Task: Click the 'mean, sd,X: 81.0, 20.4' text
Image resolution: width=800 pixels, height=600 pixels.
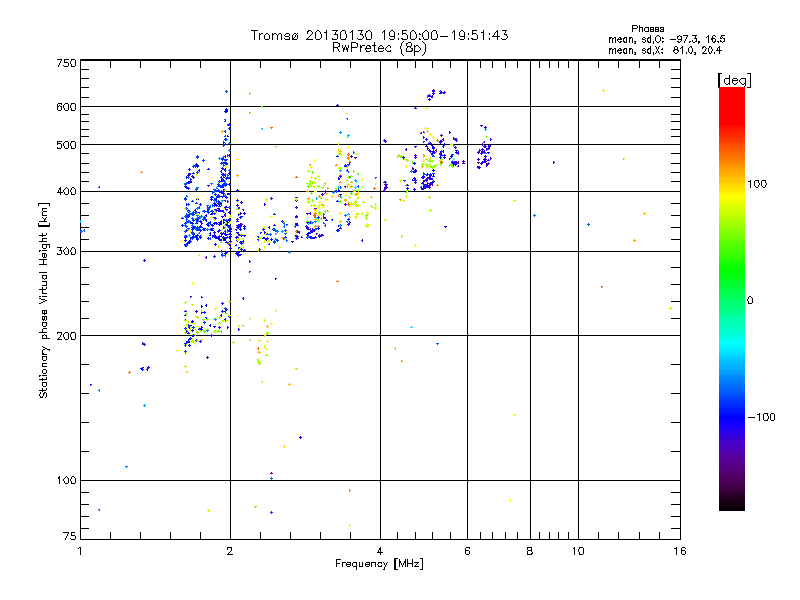Action: (x=665, y=50)
